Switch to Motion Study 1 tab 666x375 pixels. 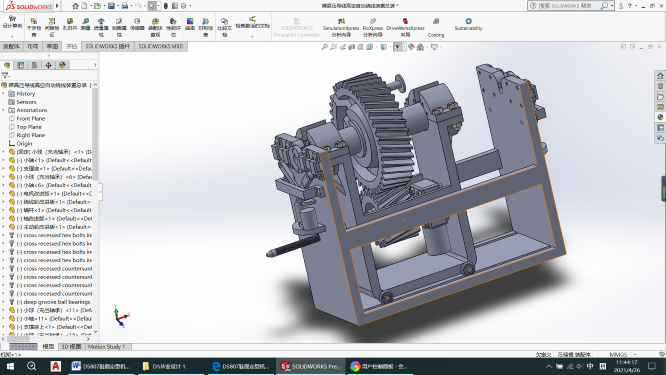coord(106,347)
